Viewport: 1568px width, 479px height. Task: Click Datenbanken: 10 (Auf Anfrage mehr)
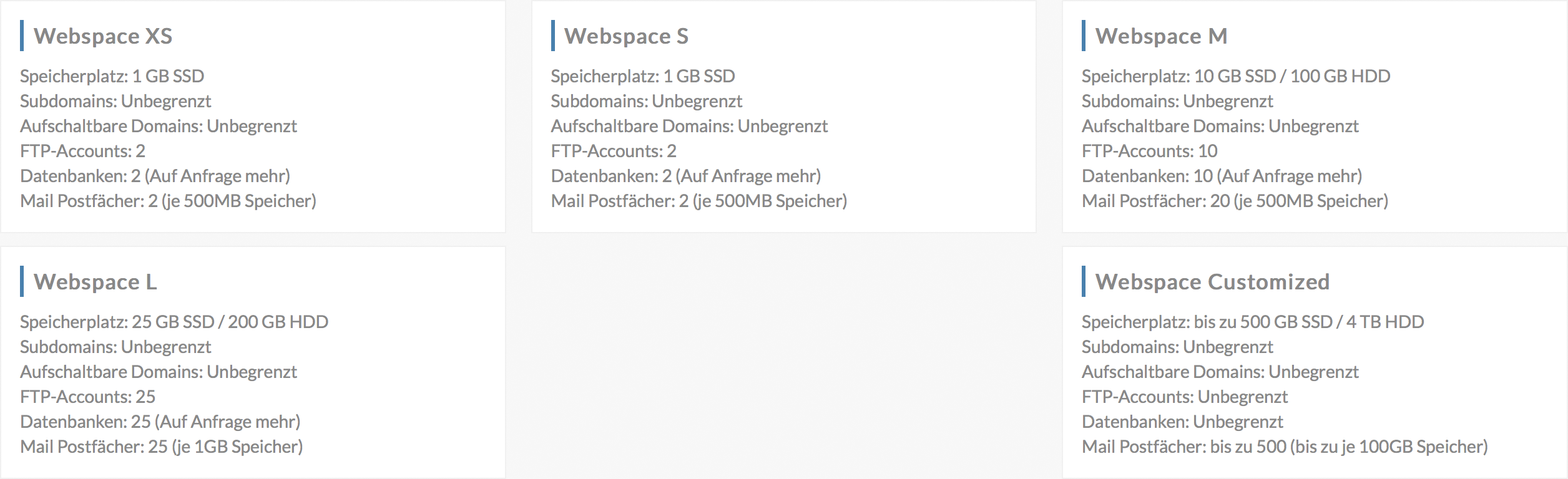[x=1222, y=176]
